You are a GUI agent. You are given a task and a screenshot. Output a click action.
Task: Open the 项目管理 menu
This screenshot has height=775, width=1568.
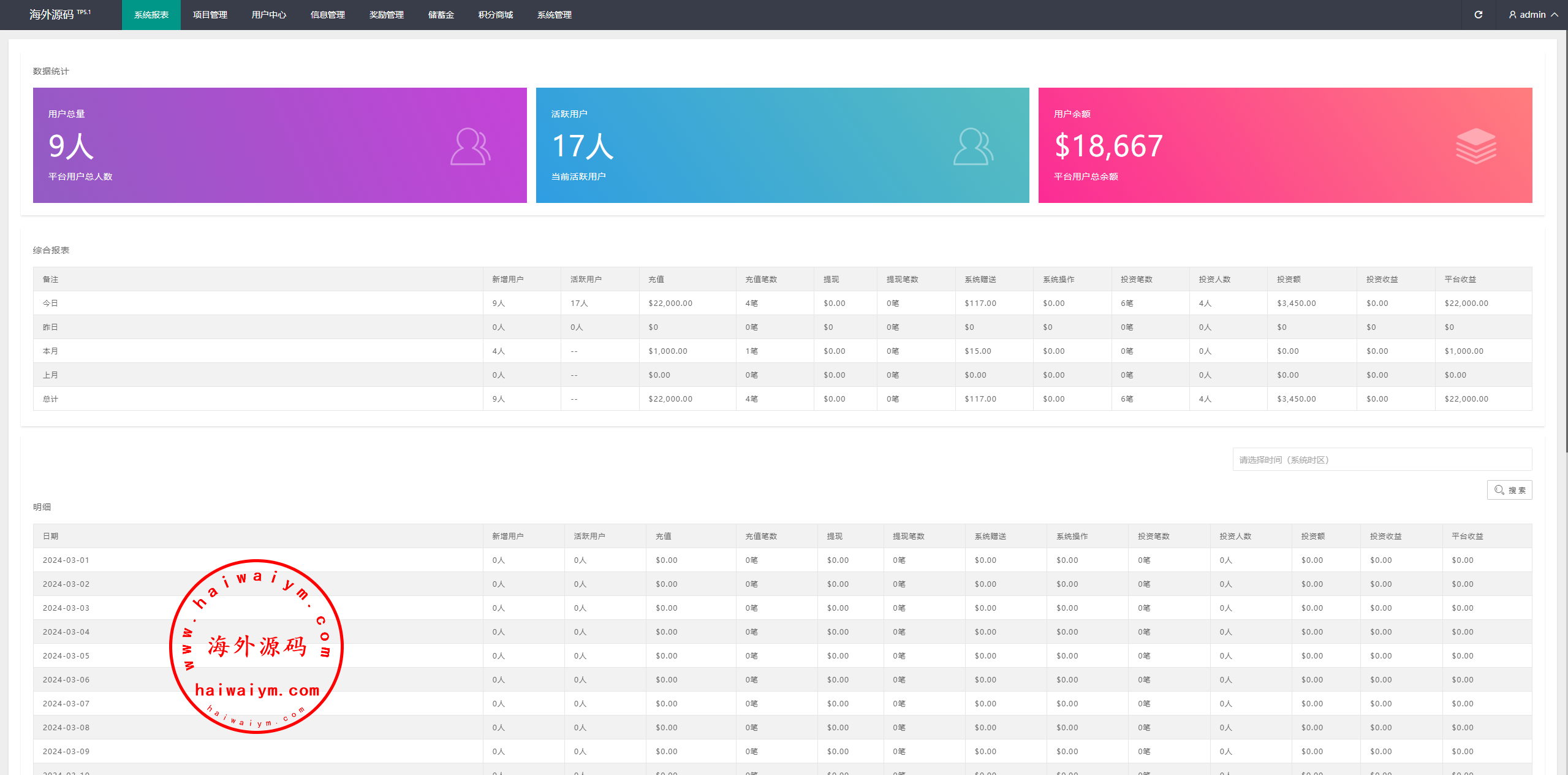pyautogui.click(x=210, y=15)
